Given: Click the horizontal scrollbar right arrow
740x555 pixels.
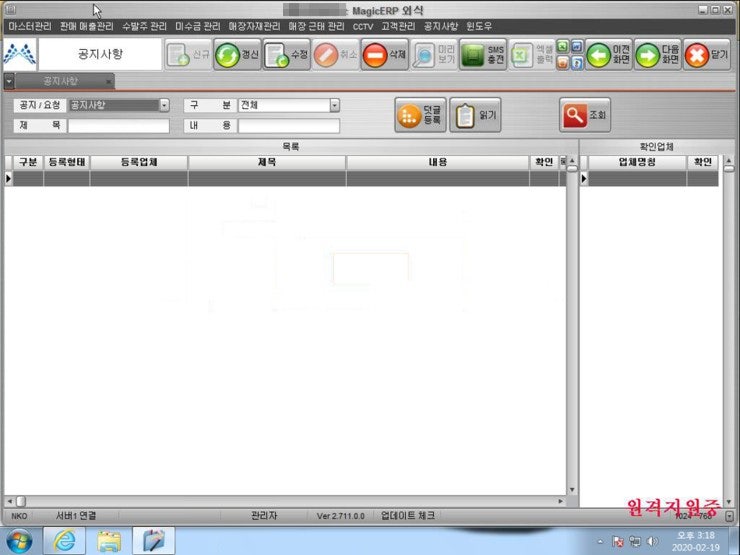Looking at the screenshot, I should [x=561, y=501].
